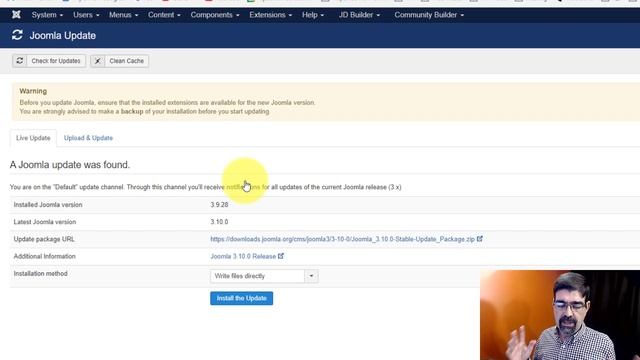Open Joomla 3.10.0 Release link
The height and width of the screenshot is (360, 640).
(x=243, y=256)
